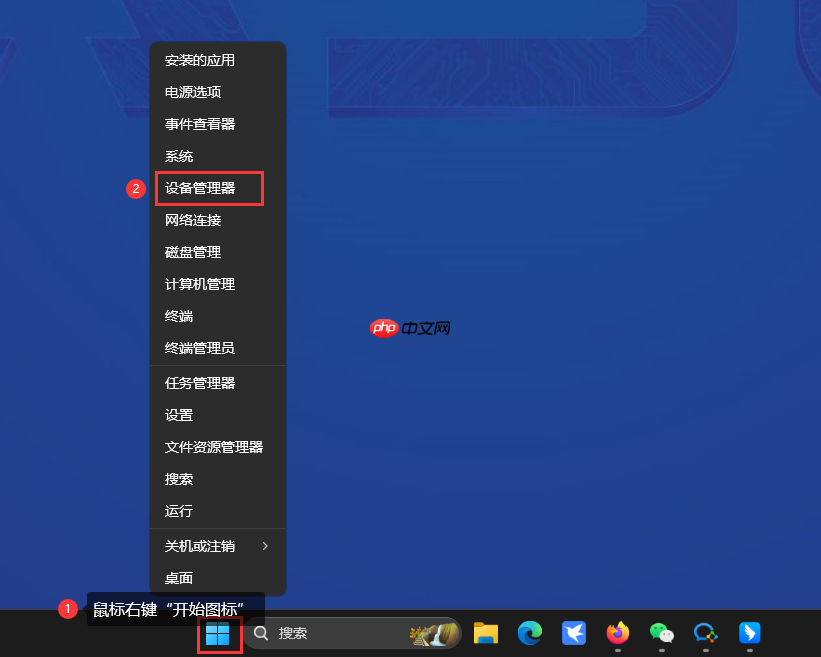Launch the blue bird app at taskbar's right end
Viewport: 821px width, 657px height.
coord(750,634)
